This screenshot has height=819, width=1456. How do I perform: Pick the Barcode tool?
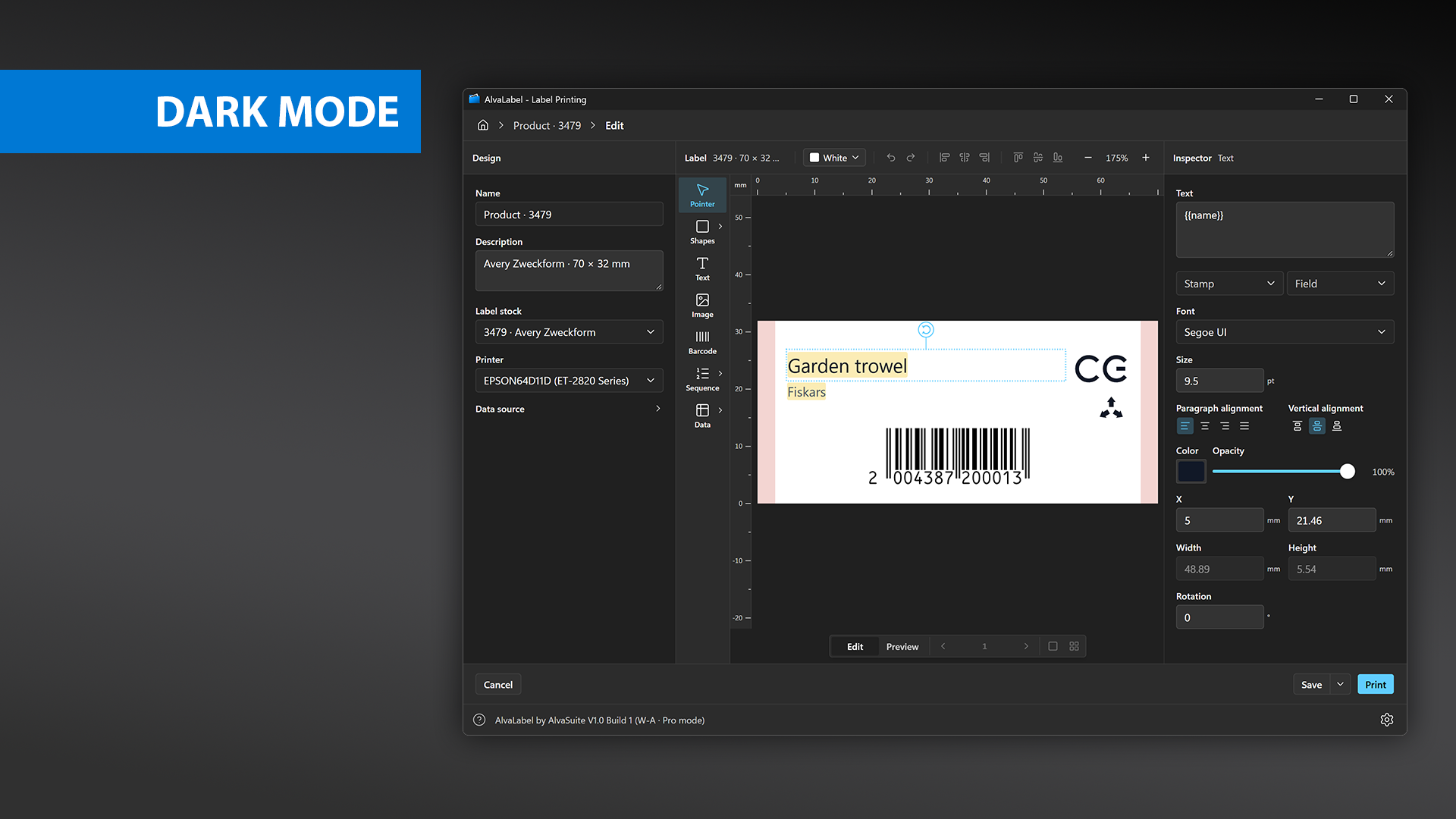tap(702, 342)
